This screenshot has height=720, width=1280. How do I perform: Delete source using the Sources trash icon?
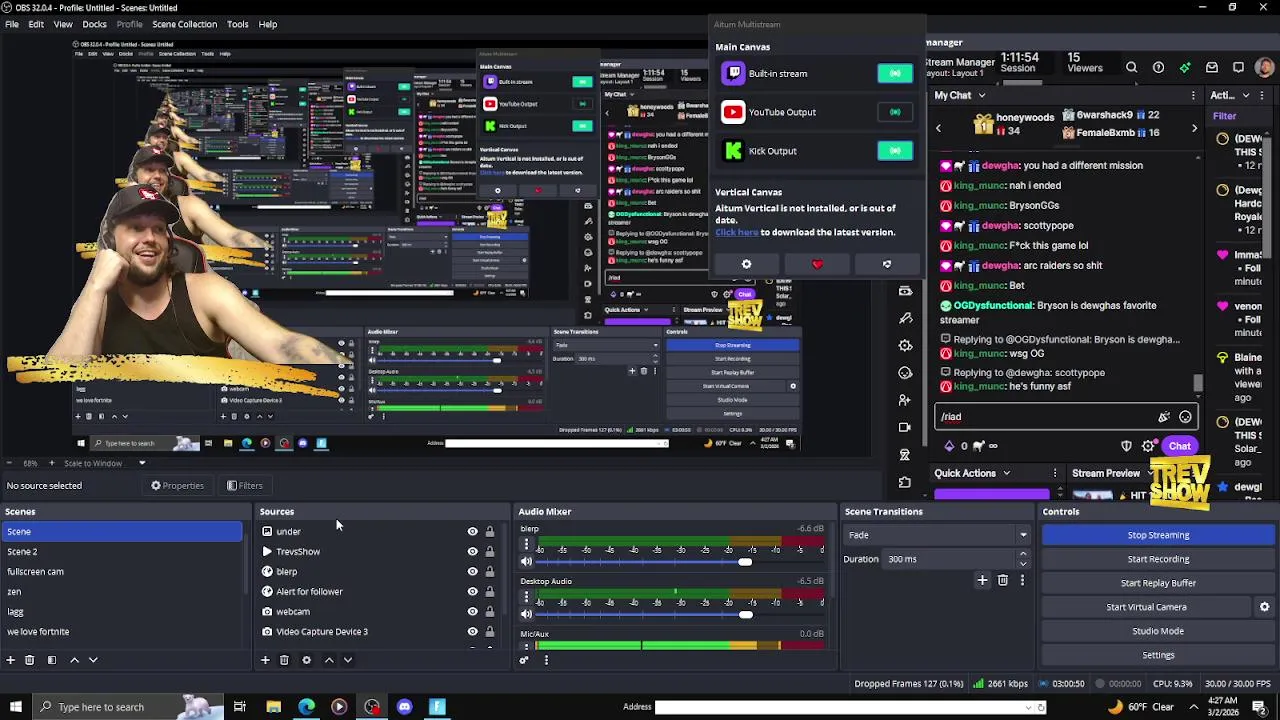coord(284,660)
